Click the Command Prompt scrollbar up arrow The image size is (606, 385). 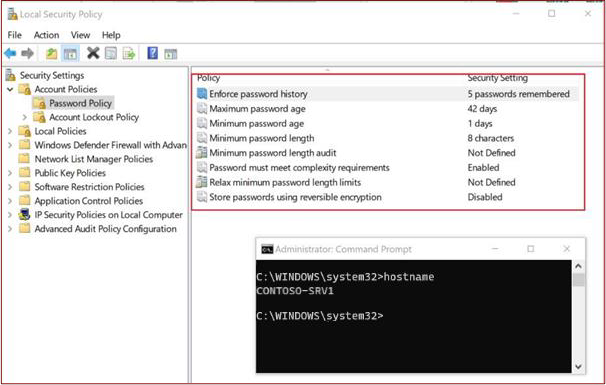point(578,266)
